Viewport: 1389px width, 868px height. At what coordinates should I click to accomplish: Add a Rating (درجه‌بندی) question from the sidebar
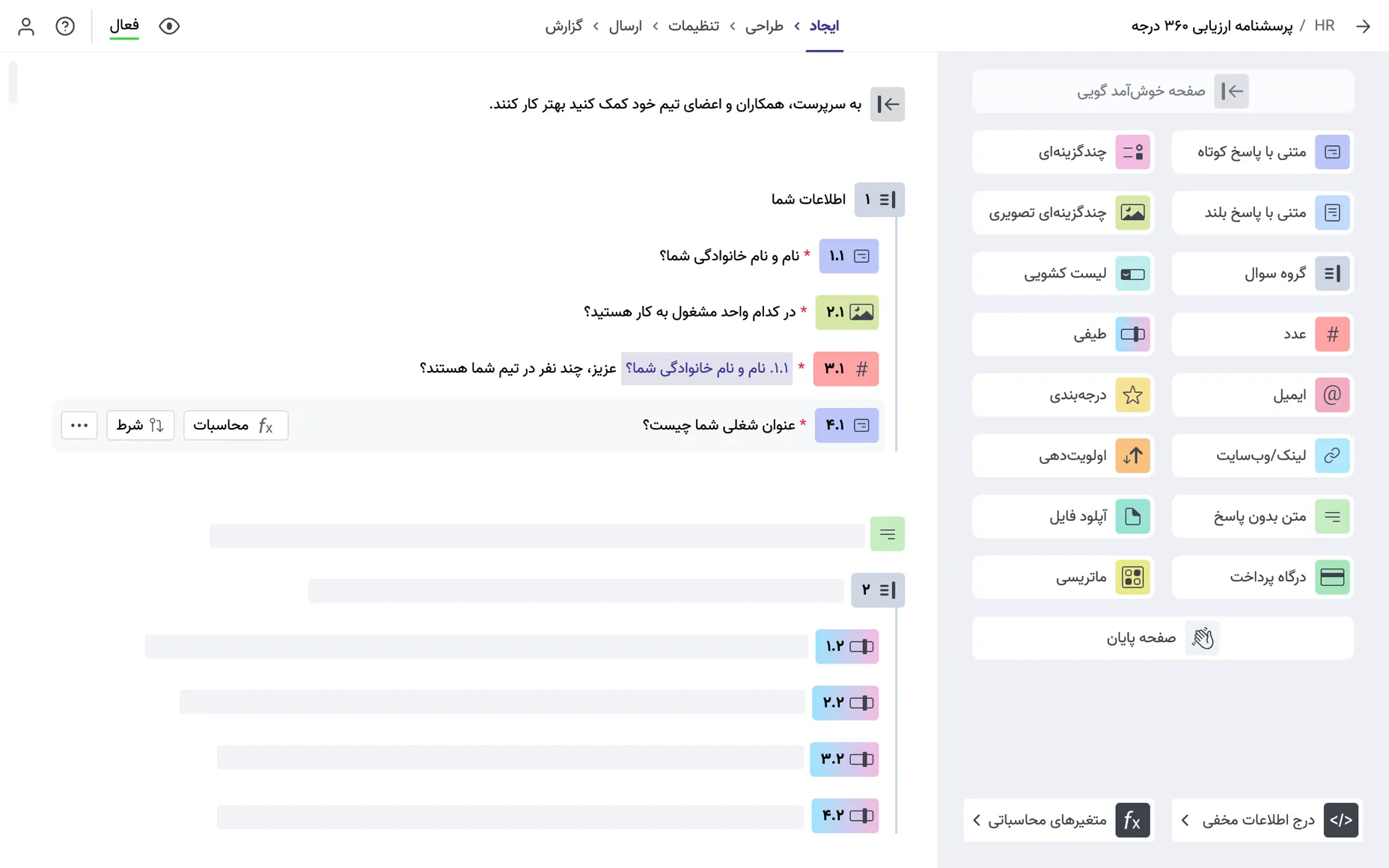coord(1062,395)
